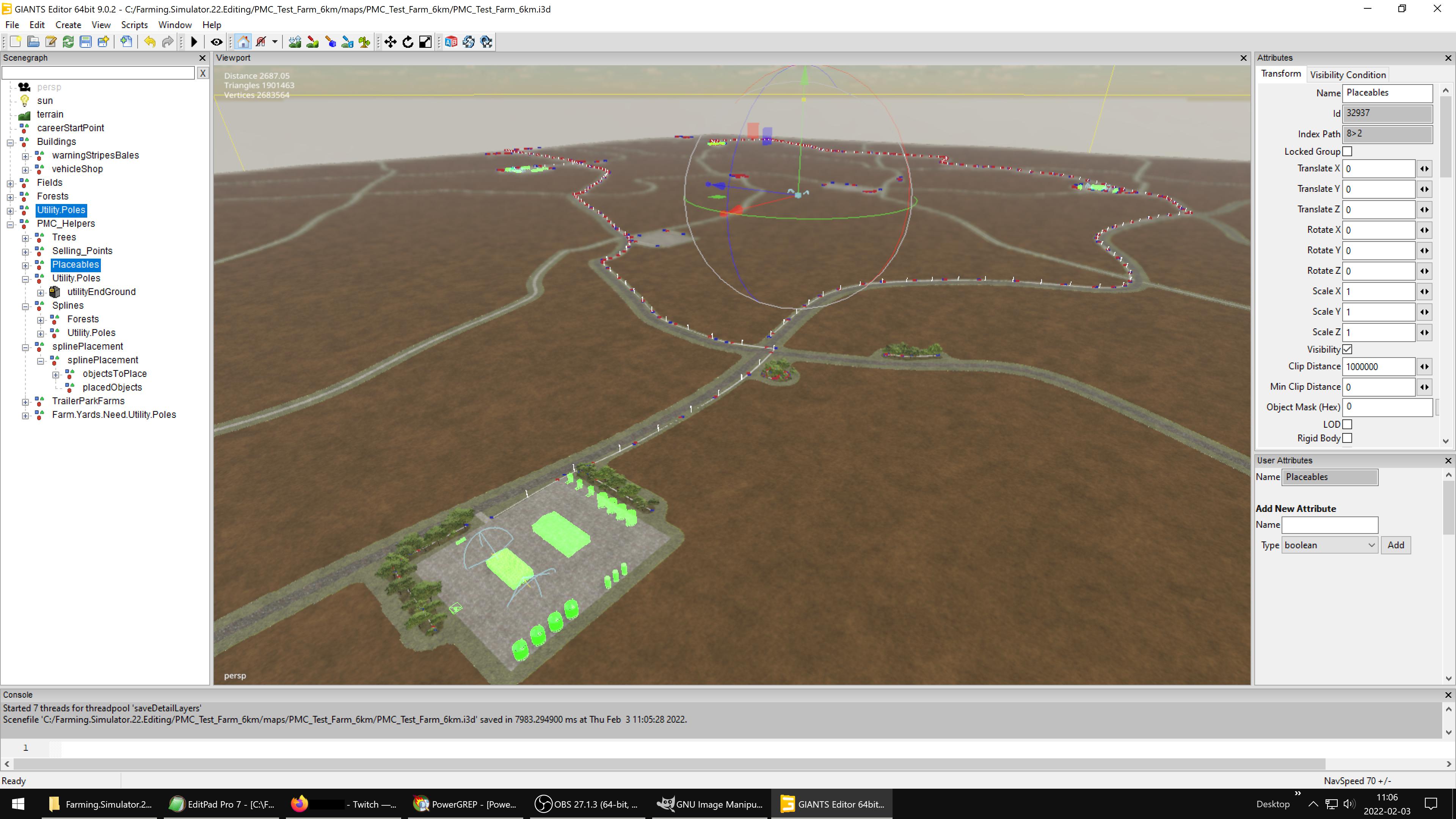Click the checkered gear toolbar icon
This screenshot has height=819, width=1456.
coord(486,42)
